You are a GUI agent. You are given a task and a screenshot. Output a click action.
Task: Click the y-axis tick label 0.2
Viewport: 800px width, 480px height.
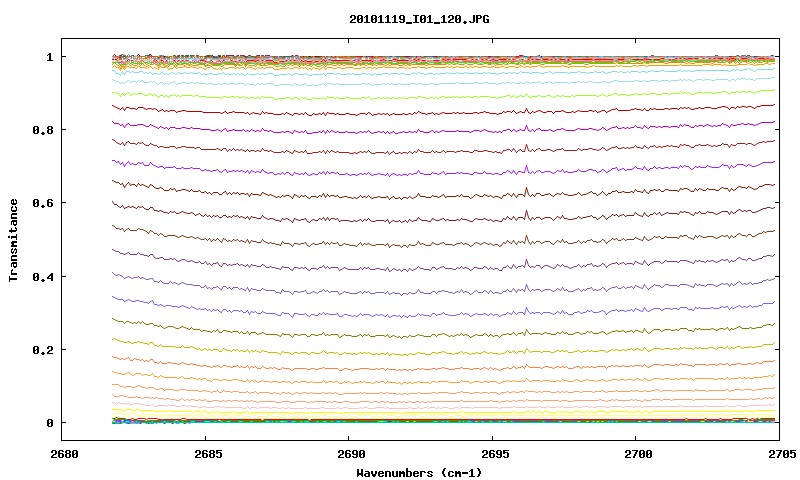point(43,350)
